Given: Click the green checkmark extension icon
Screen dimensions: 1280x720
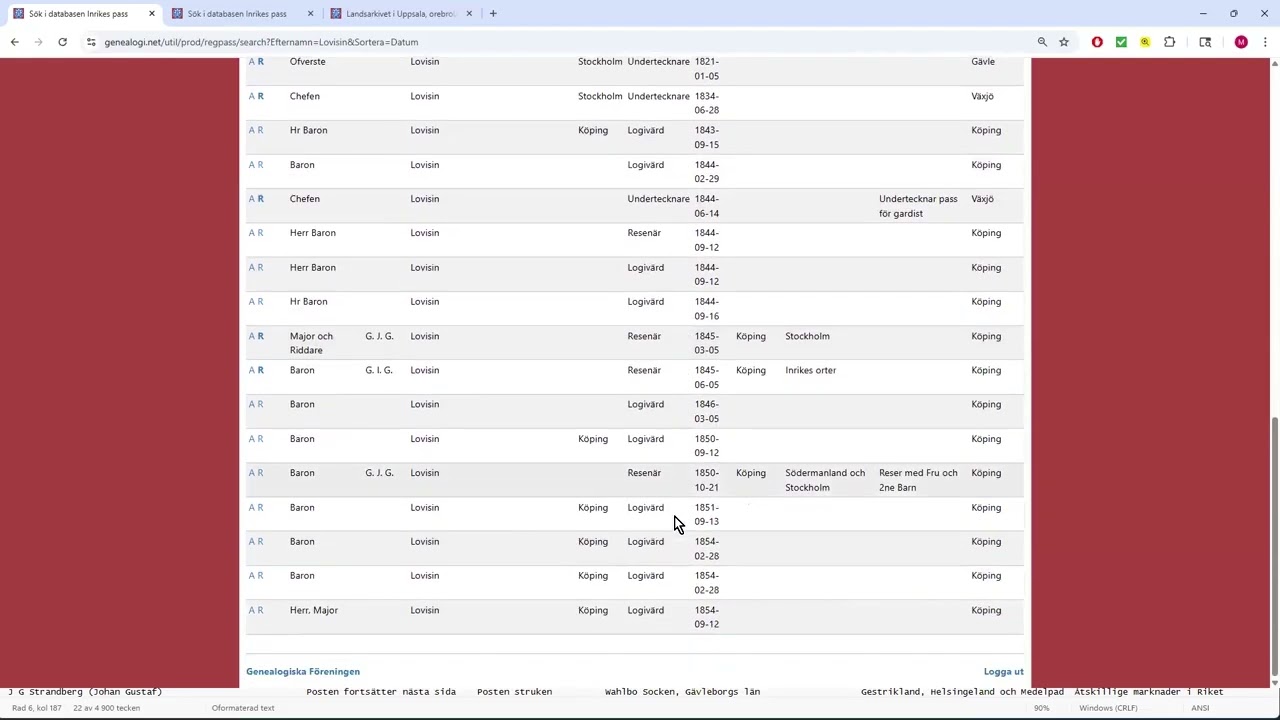Looking at the screenshot, I should click(x=1121, y=42).
